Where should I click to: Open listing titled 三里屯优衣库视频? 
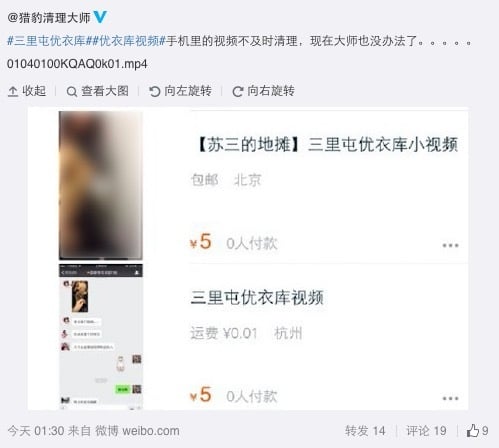pos(257,298)
